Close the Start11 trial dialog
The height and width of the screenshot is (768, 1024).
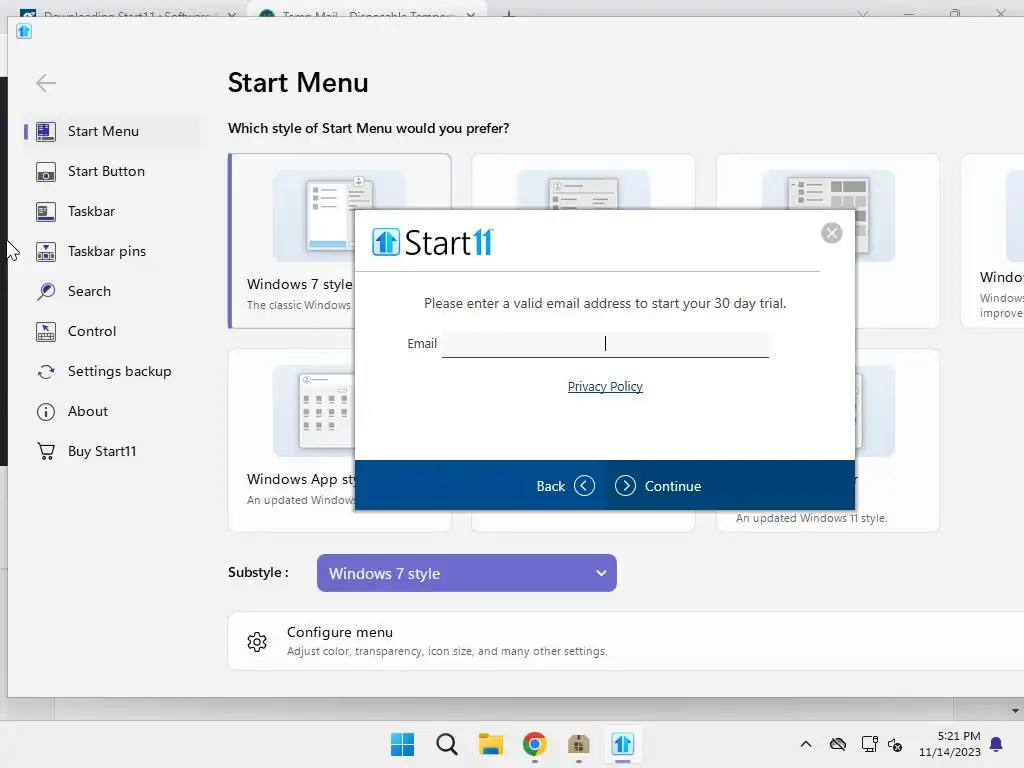(x=831, y=233)
